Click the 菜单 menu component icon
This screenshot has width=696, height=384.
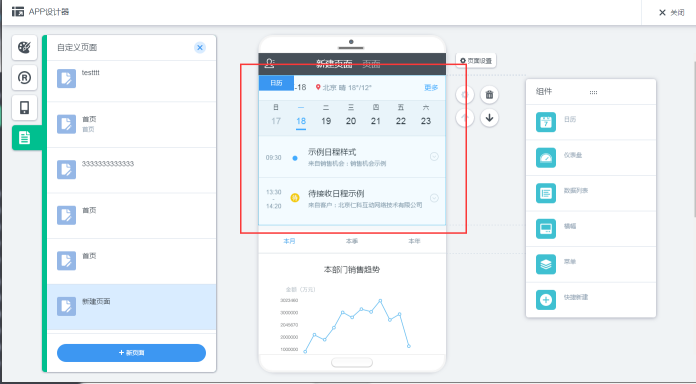point(546,264)
